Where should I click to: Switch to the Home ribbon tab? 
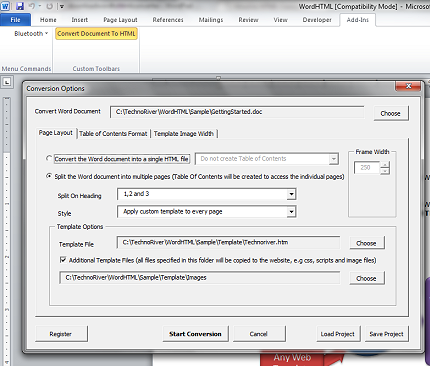pos(48,20)
